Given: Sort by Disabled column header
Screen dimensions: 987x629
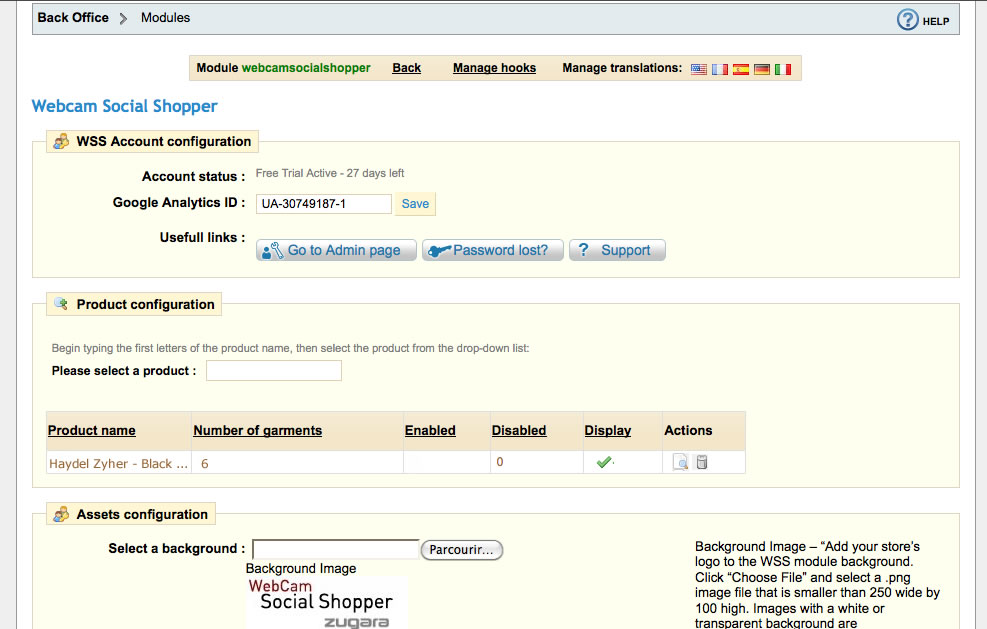Looking at the screenshot, I should coord(519,431).
